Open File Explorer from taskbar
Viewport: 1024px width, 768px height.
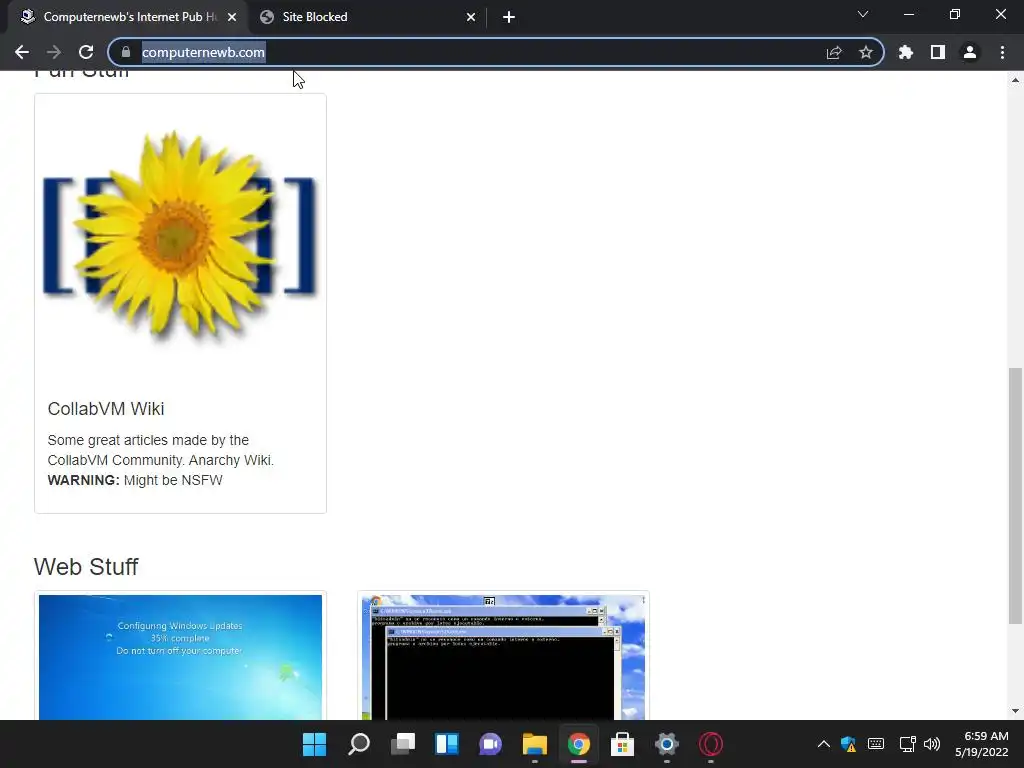coord(535,744)
